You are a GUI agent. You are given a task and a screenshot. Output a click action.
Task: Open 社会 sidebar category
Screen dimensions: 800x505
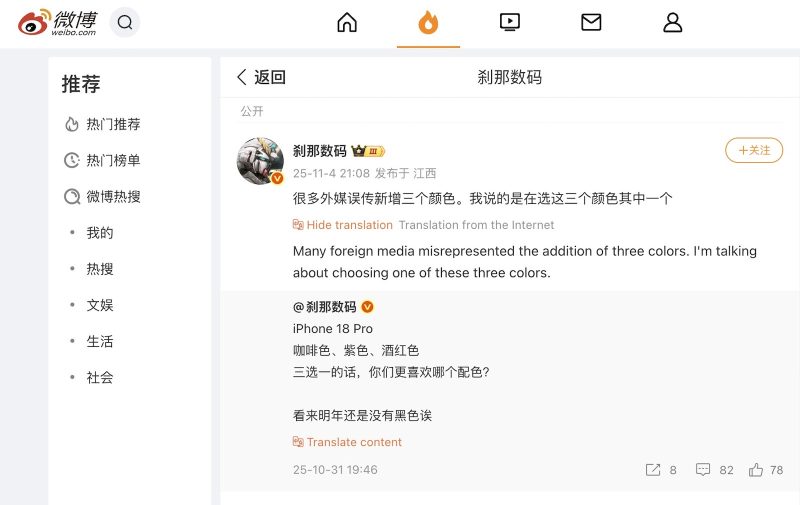(99, 377)
